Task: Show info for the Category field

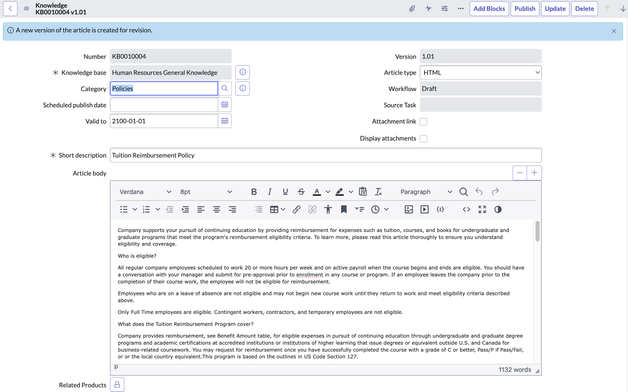Action: (243, 88)
